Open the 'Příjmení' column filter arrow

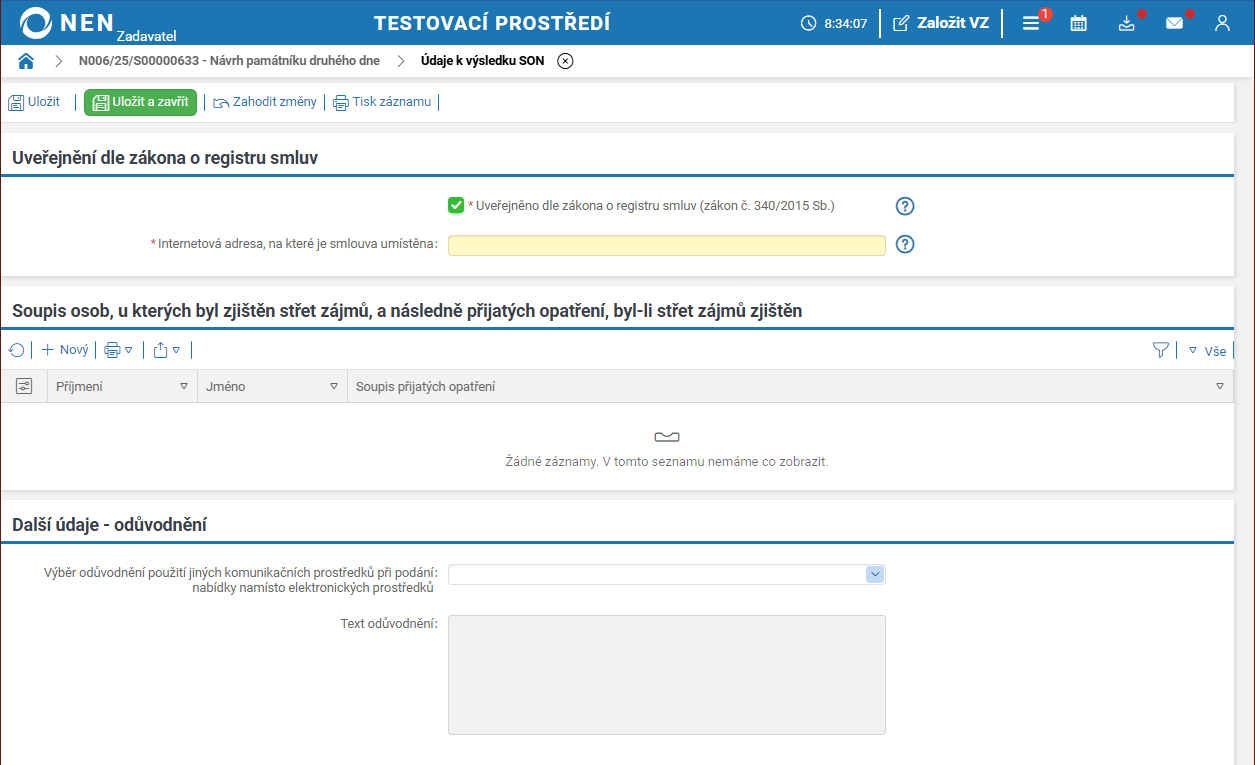(x=183, y=386)
